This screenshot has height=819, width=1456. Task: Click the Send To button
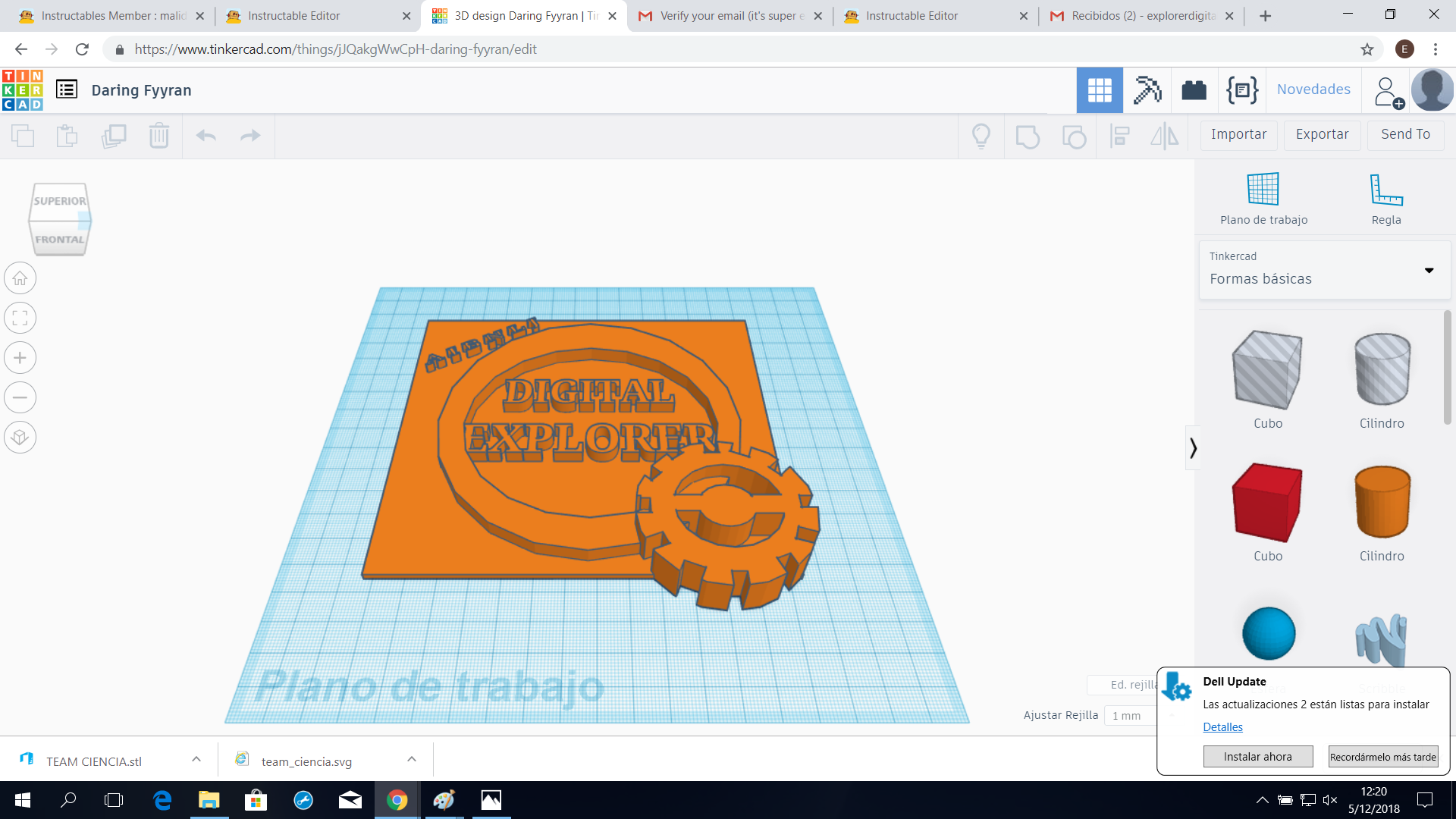tap(1405, 135)
